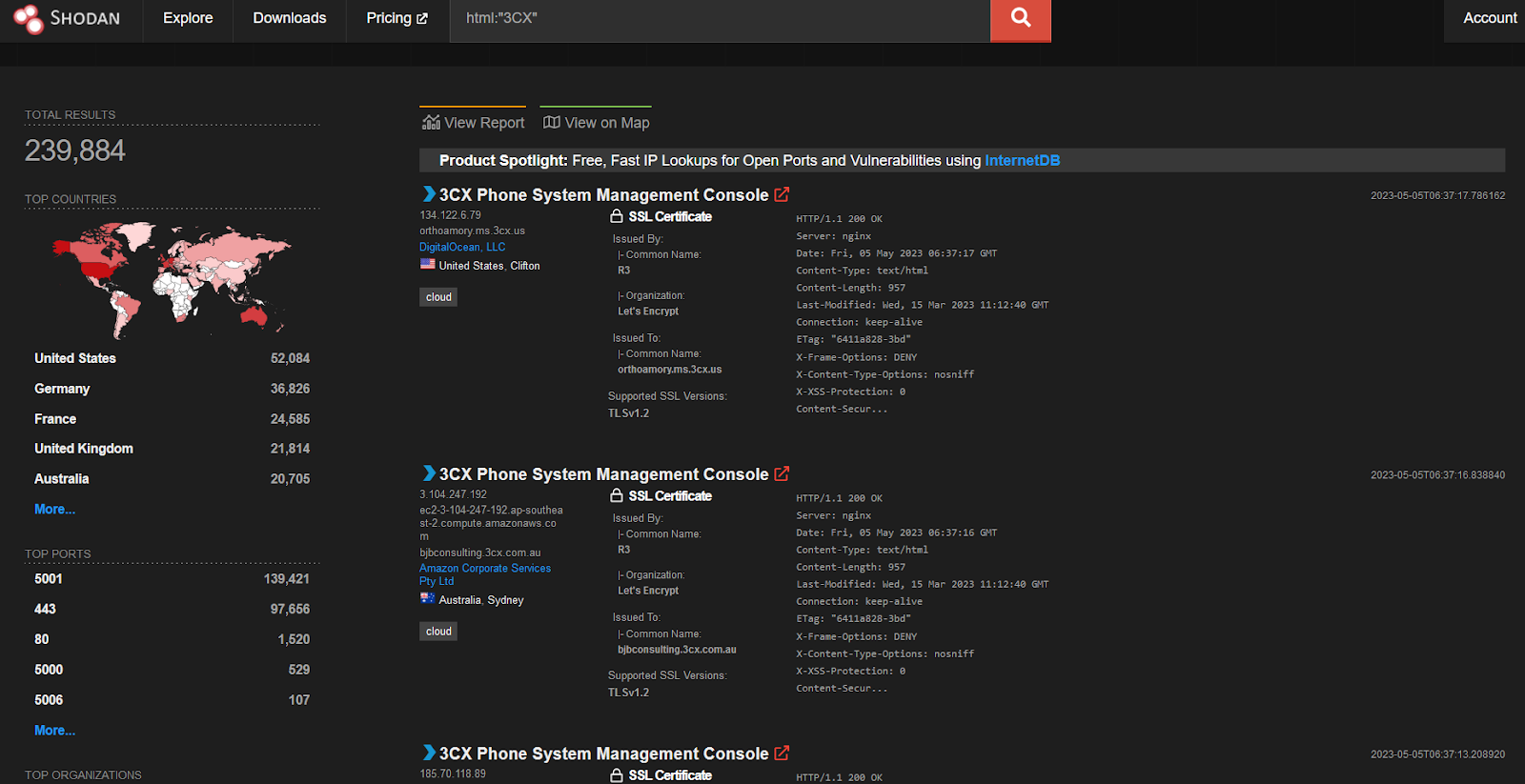Filter by Germany country

[62, 389]
